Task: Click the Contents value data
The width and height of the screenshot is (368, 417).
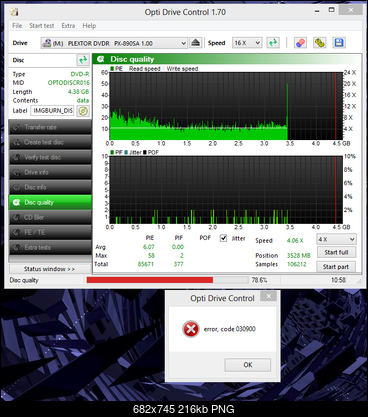Action: point(83,100)
